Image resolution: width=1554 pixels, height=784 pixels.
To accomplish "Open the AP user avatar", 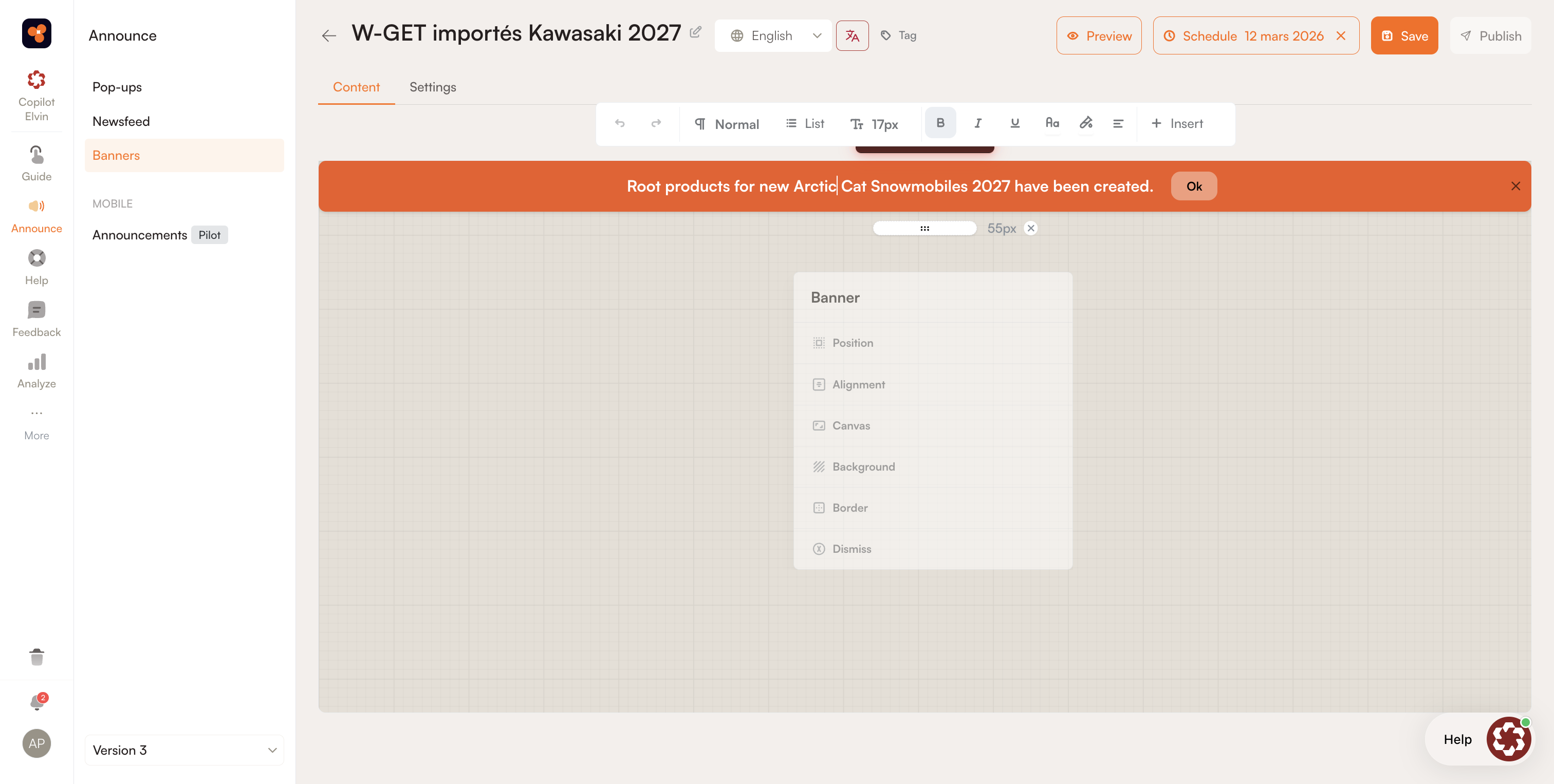I will [36, 743].
